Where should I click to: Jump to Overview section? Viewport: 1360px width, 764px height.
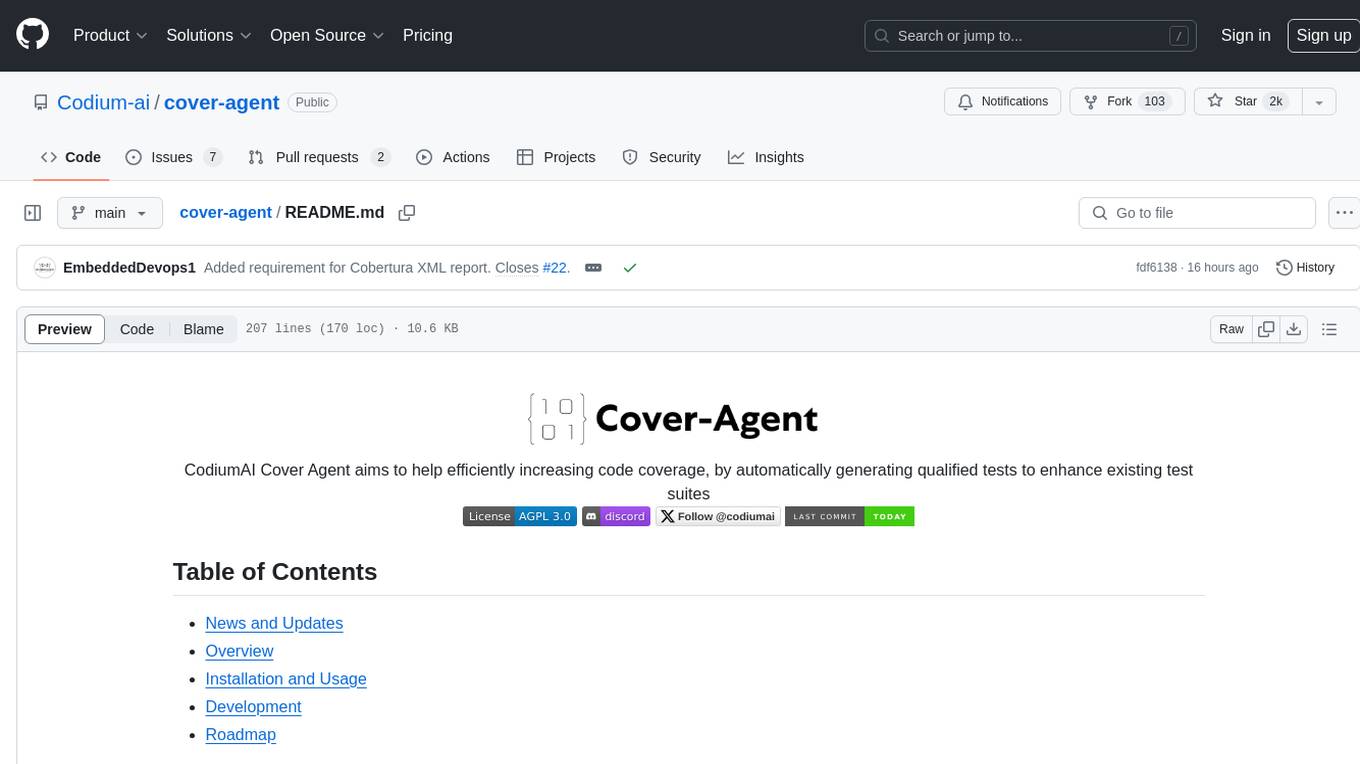(239, 651)
